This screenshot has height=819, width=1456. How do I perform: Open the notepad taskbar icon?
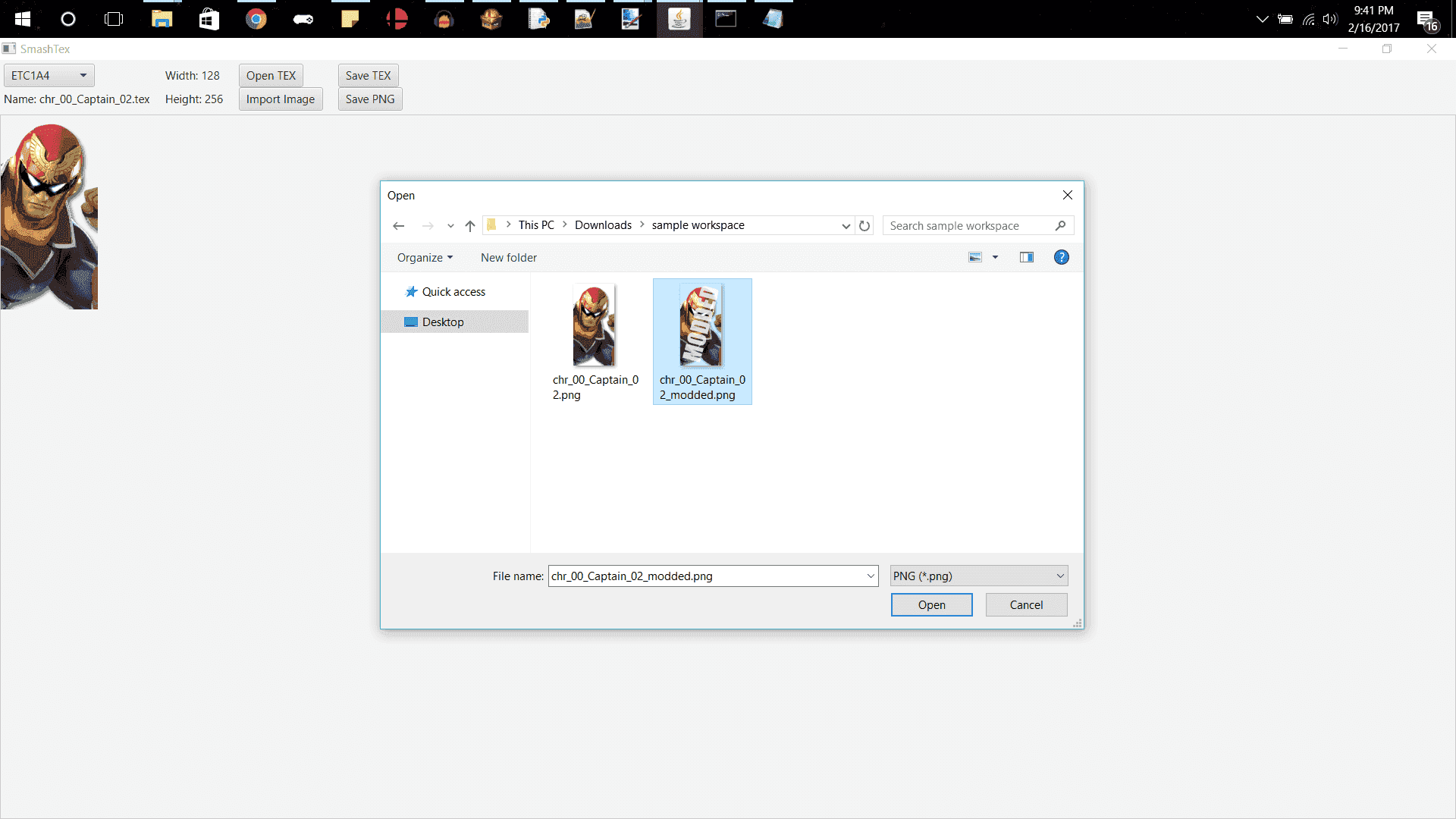coord(773,19)
